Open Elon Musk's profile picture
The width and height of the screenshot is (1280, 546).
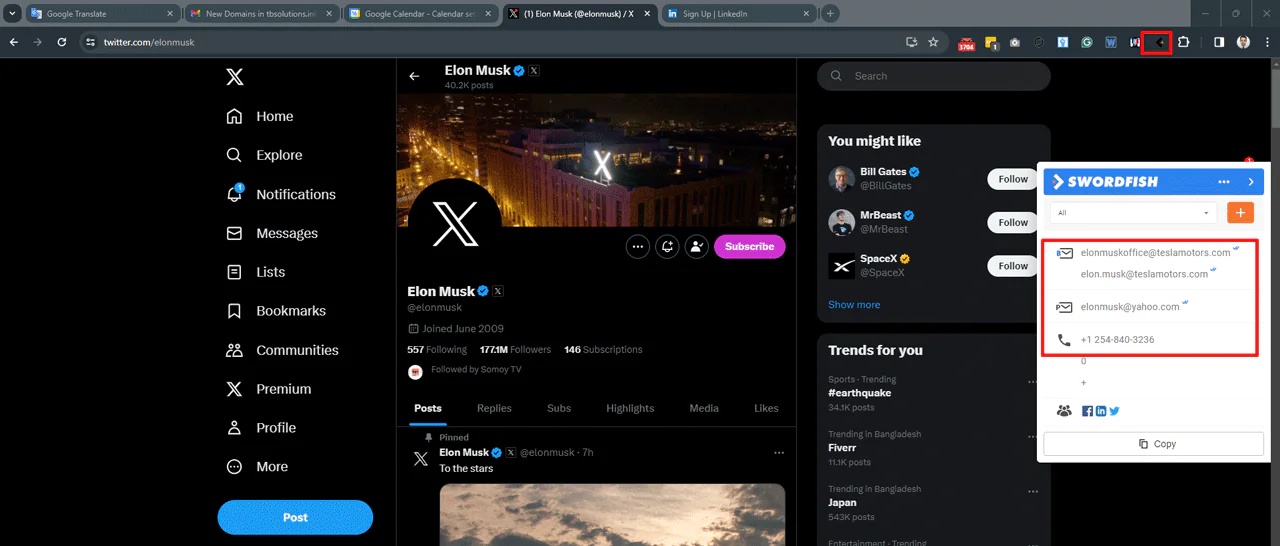455,225
